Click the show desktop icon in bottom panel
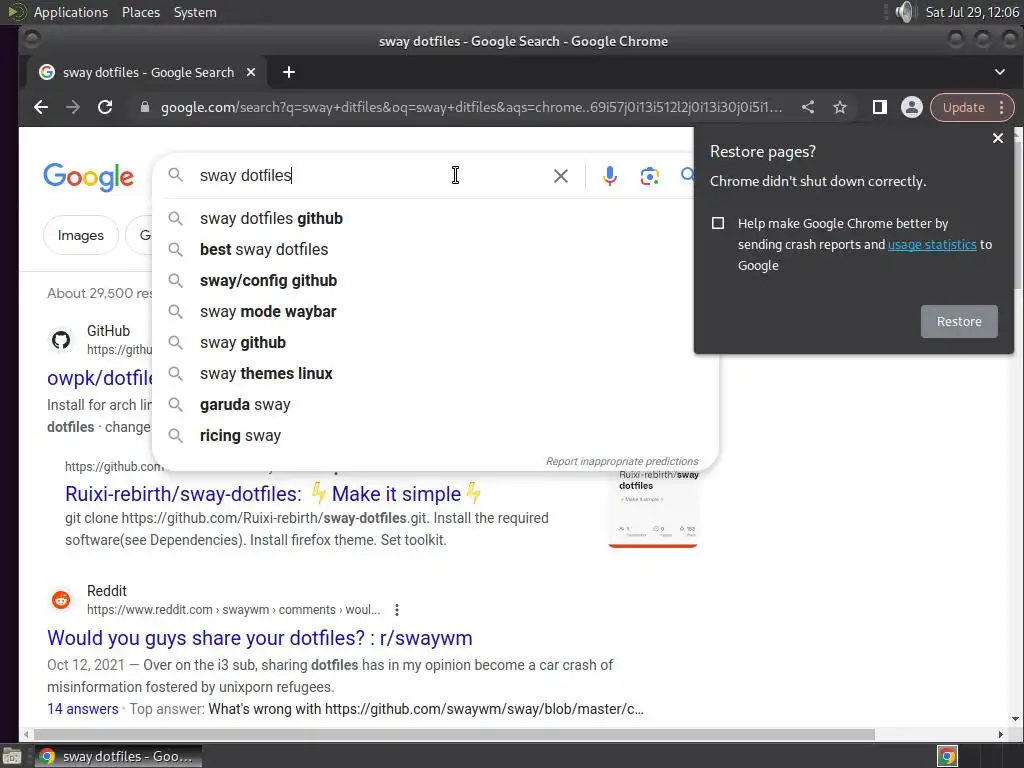This screenshot has height=768, width=1024. coord(12,756)
